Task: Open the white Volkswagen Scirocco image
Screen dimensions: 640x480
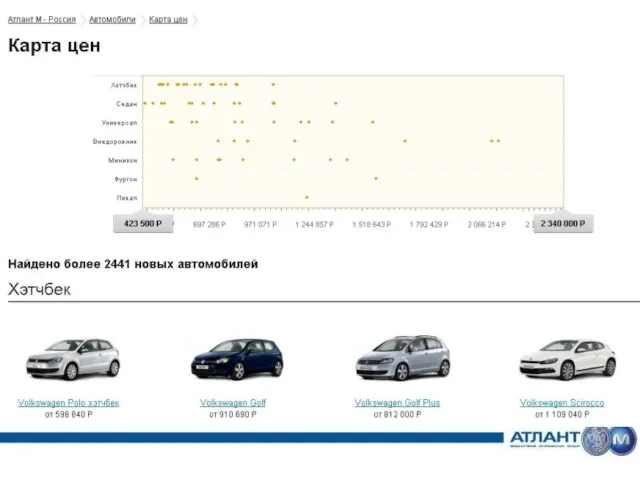Action: 566,359
